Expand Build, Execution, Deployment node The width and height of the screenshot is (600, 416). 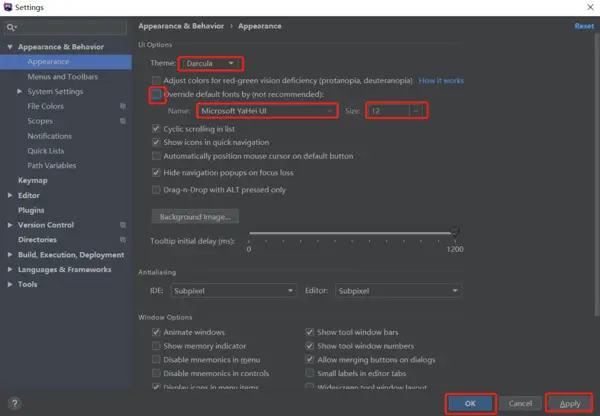pos(10,254)
